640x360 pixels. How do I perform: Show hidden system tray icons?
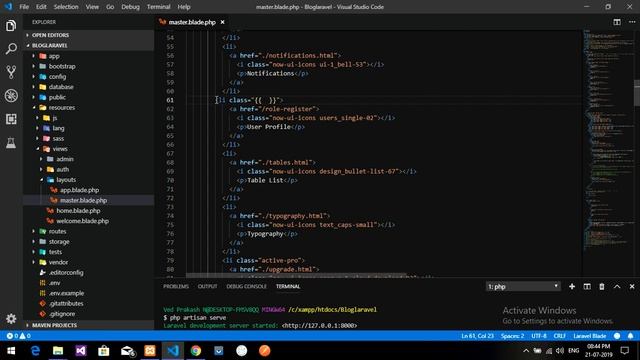tap(526, 351)
